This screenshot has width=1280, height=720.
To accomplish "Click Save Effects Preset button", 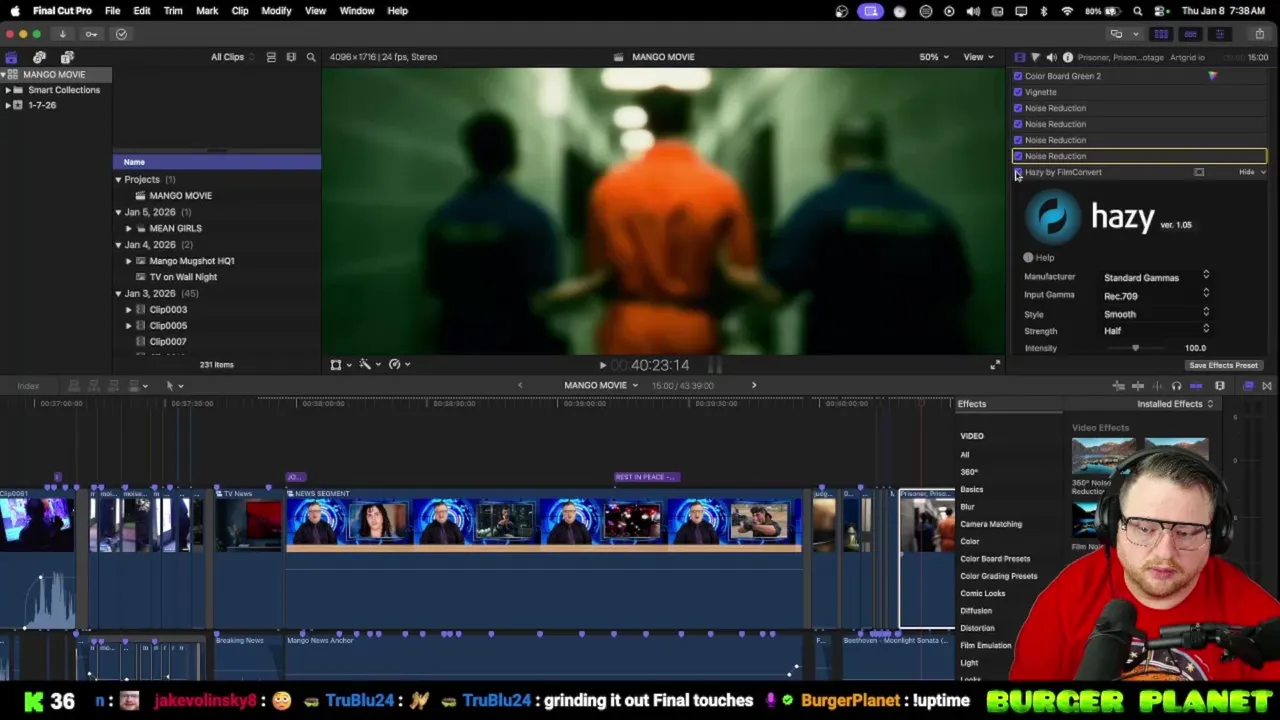I will pos(1223,366).
